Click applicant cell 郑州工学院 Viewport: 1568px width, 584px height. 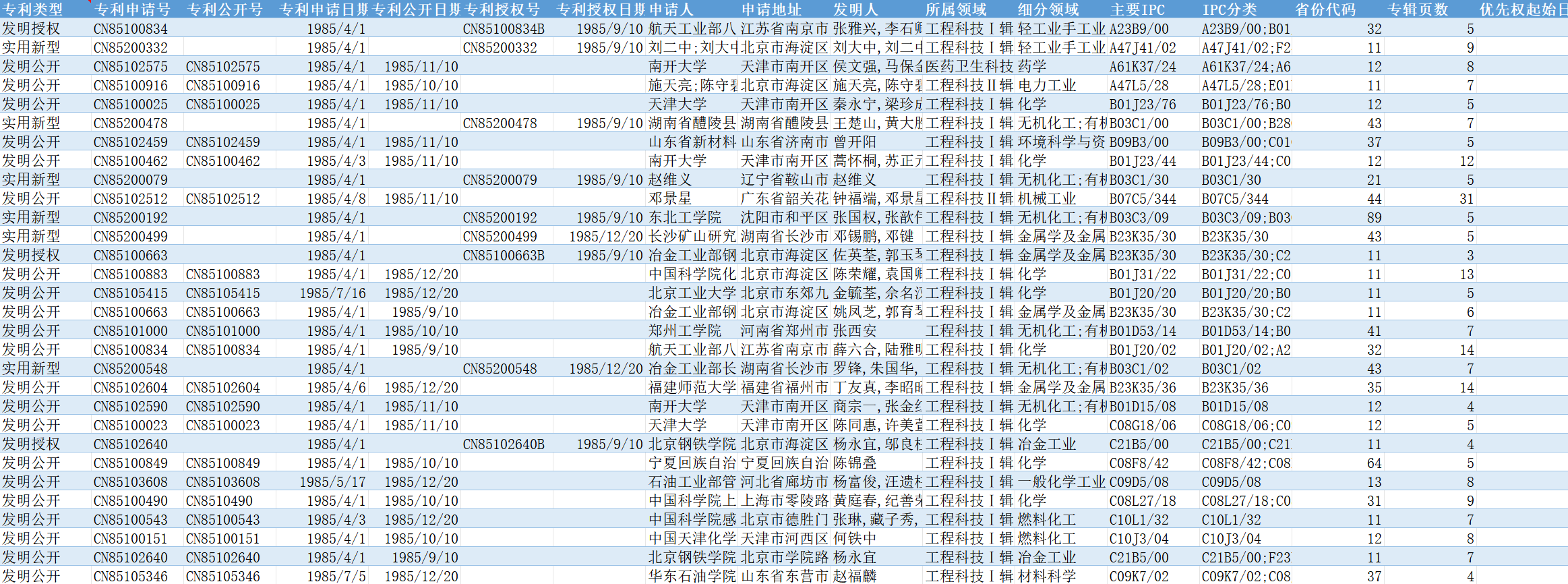(x=685, y=331)
